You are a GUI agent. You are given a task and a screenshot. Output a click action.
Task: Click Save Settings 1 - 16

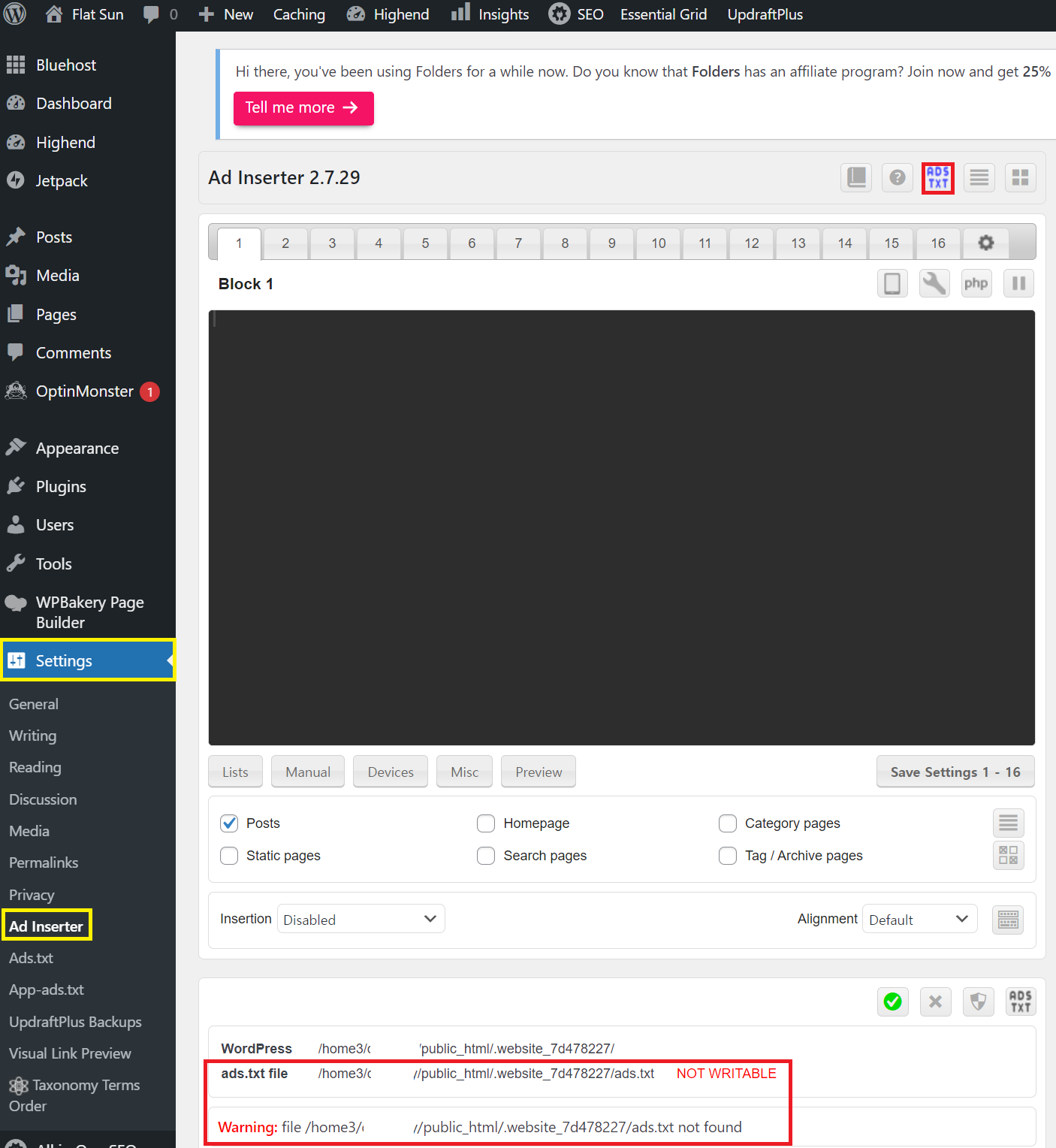pyautogui.click(x=955, y=772)
